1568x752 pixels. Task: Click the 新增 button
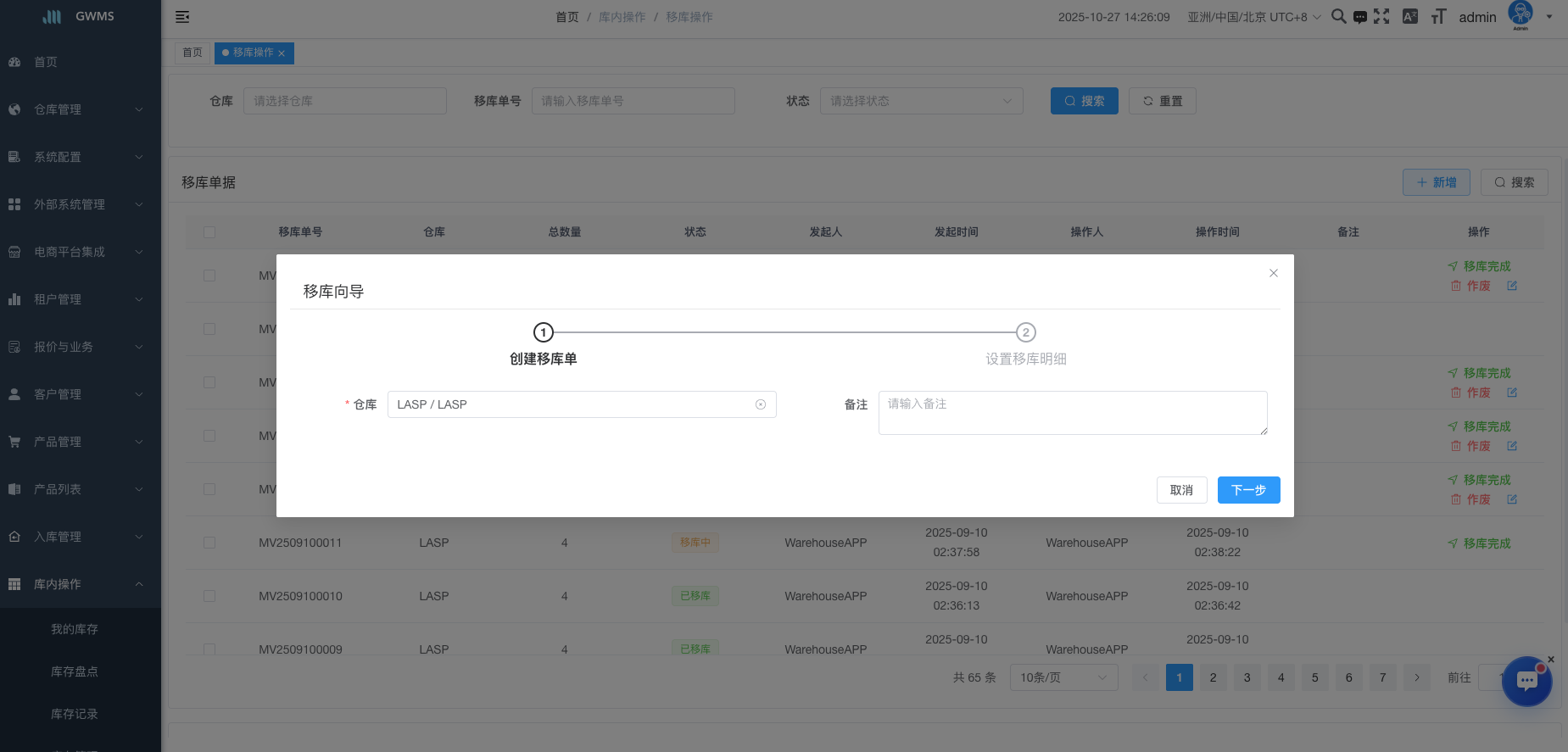1436,182
